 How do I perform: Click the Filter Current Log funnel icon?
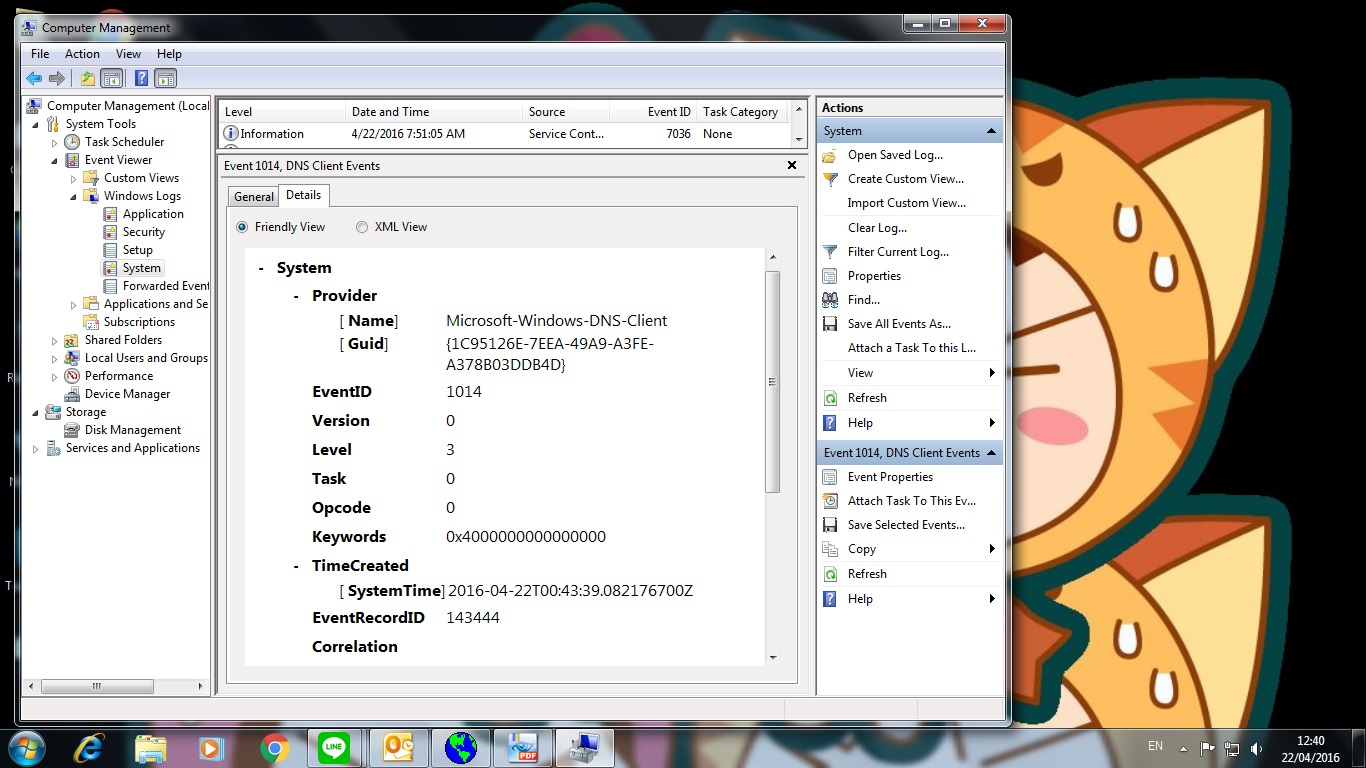pos(830,252)
